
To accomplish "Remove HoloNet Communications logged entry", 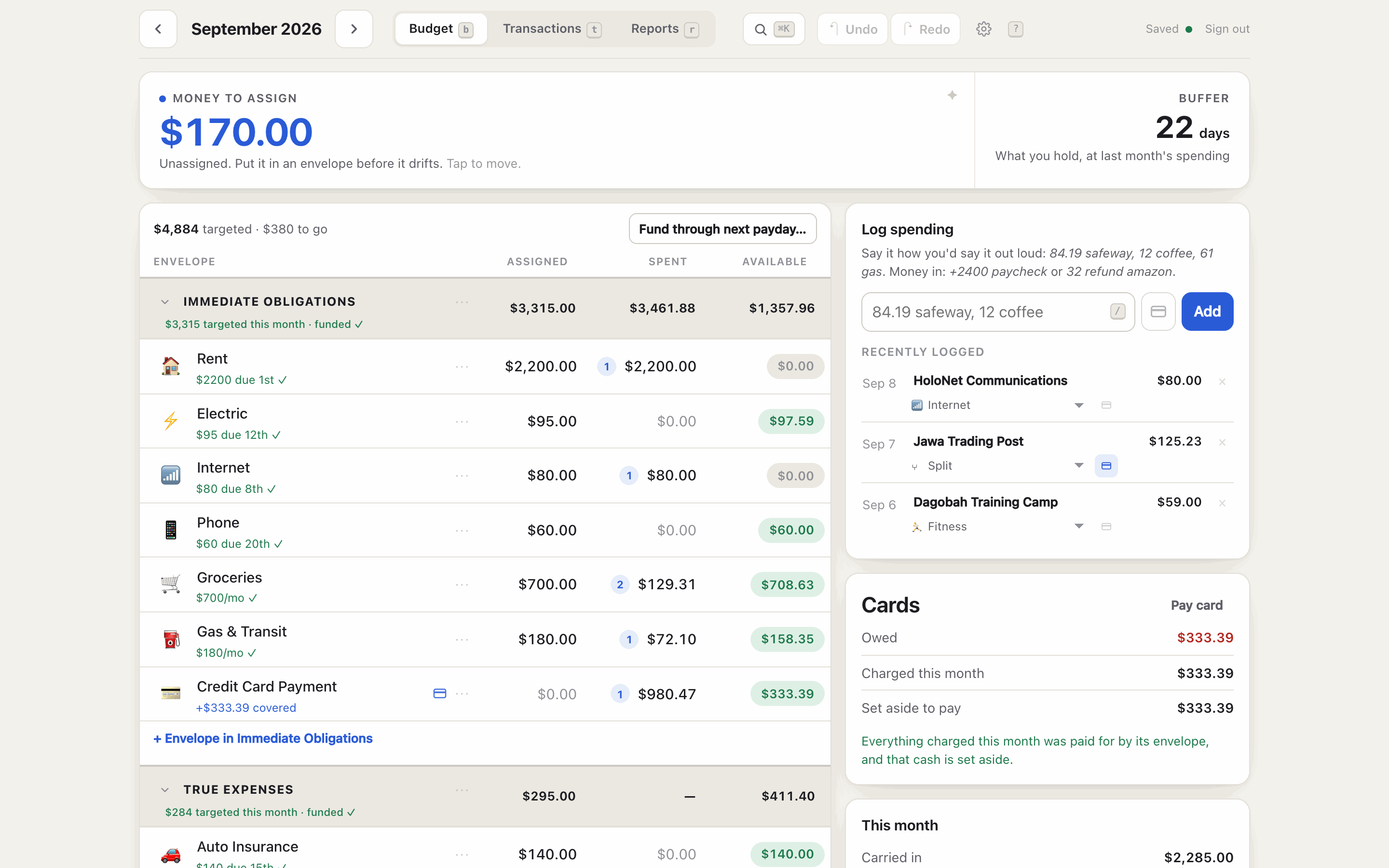I will [x=1222, y=381].
